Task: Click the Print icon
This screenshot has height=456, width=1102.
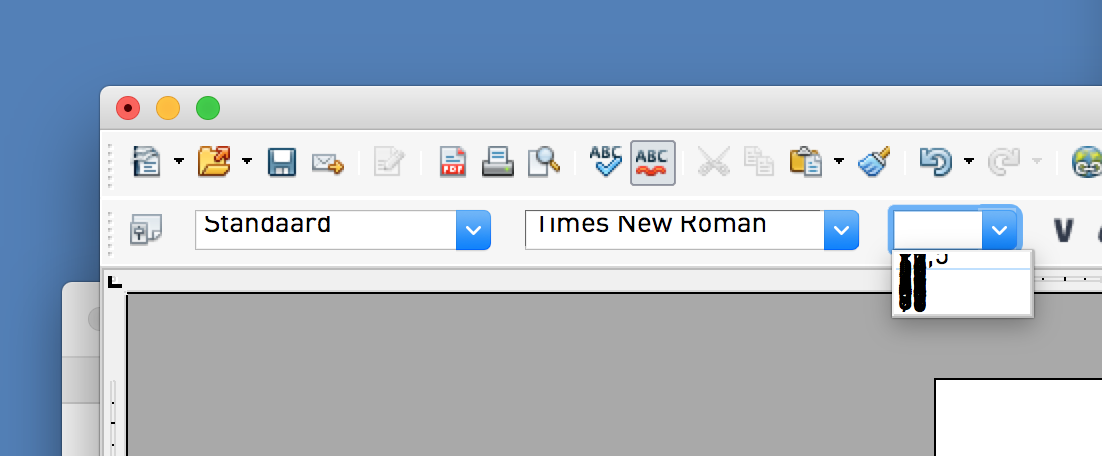Action: click(498, 161)
